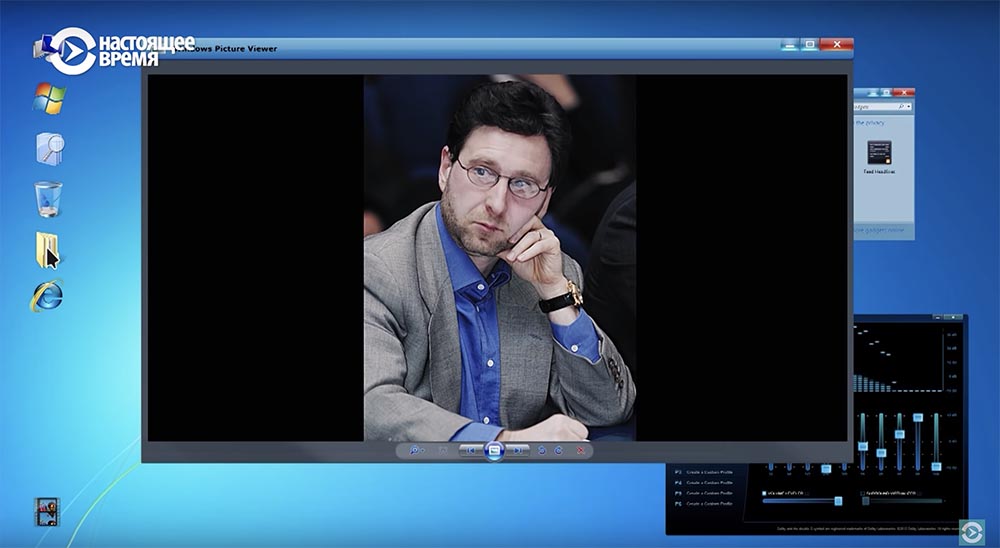Go to the previous picture
This screenshot has width=1000, height=548.
(471, 450)
